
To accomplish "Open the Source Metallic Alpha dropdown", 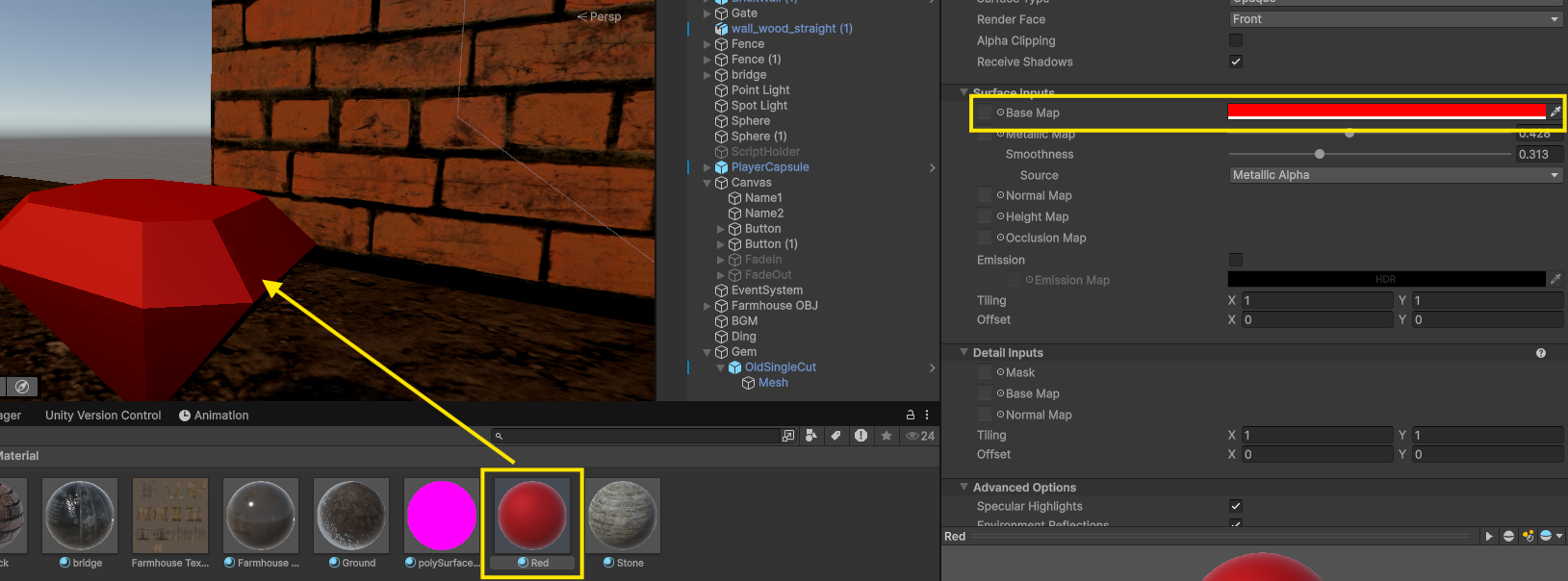I will 1396,175.
